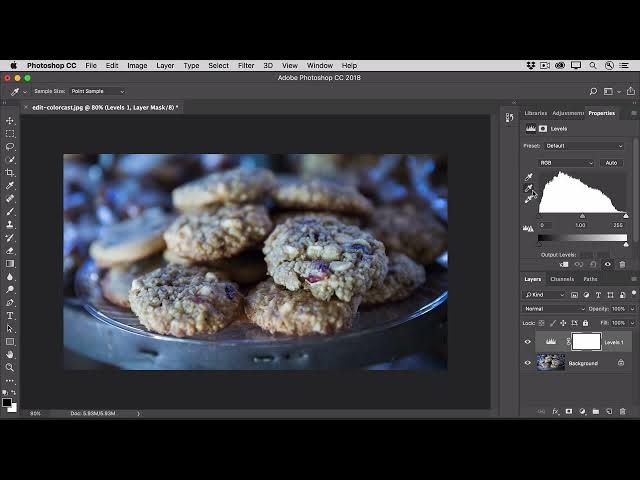Image resolution: width=640 pixels, height=480 pixels.
Task: Select the Move tool
Action: (10, 121)
